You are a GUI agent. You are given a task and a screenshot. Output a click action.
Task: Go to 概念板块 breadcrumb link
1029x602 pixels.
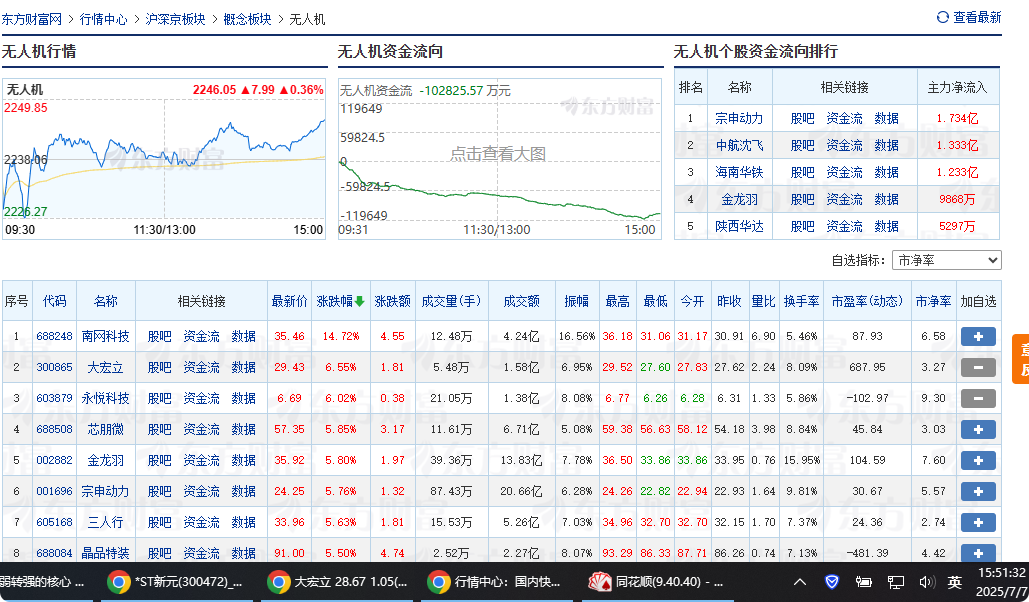247,19
